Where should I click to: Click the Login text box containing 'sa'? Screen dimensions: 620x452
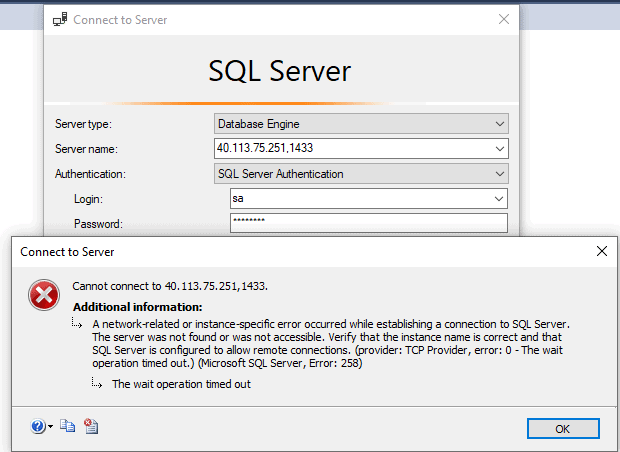tap(360, 199)
